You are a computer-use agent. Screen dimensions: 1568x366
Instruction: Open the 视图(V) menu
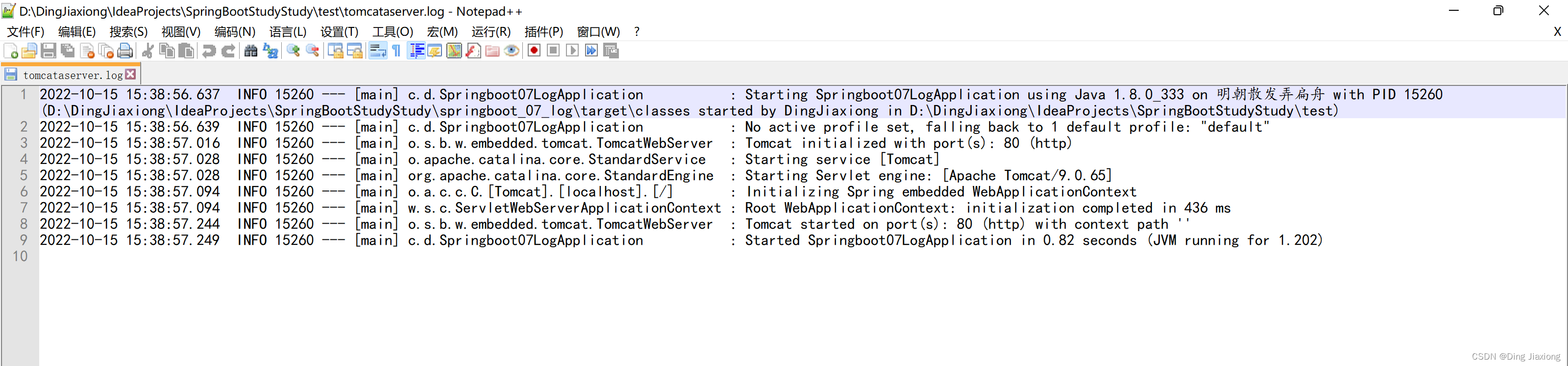(x=181, y=32)
